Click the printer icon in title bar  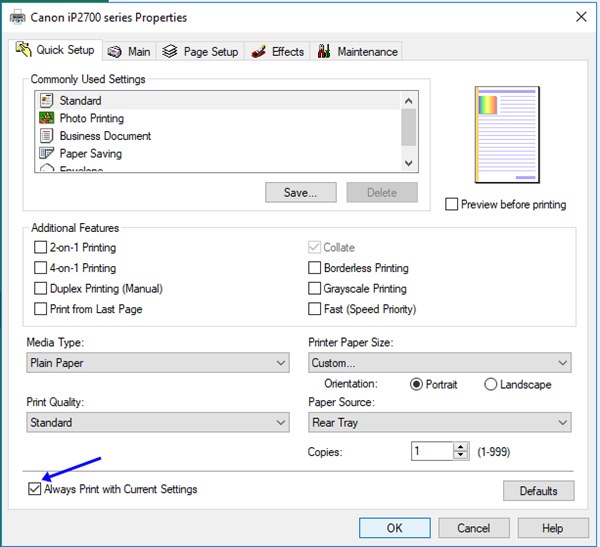17,18
